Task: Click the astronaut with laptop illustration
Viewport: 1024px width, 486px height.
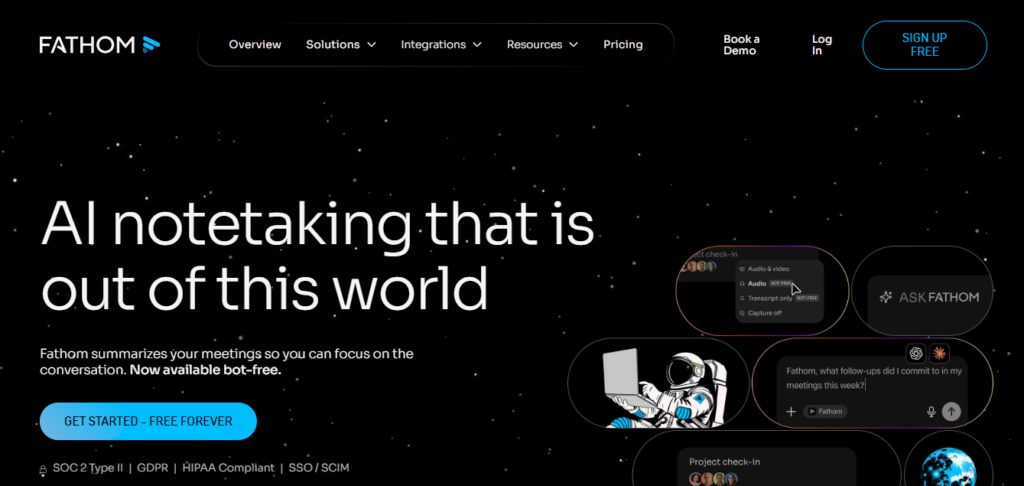Action: click(x=663, y=389)
